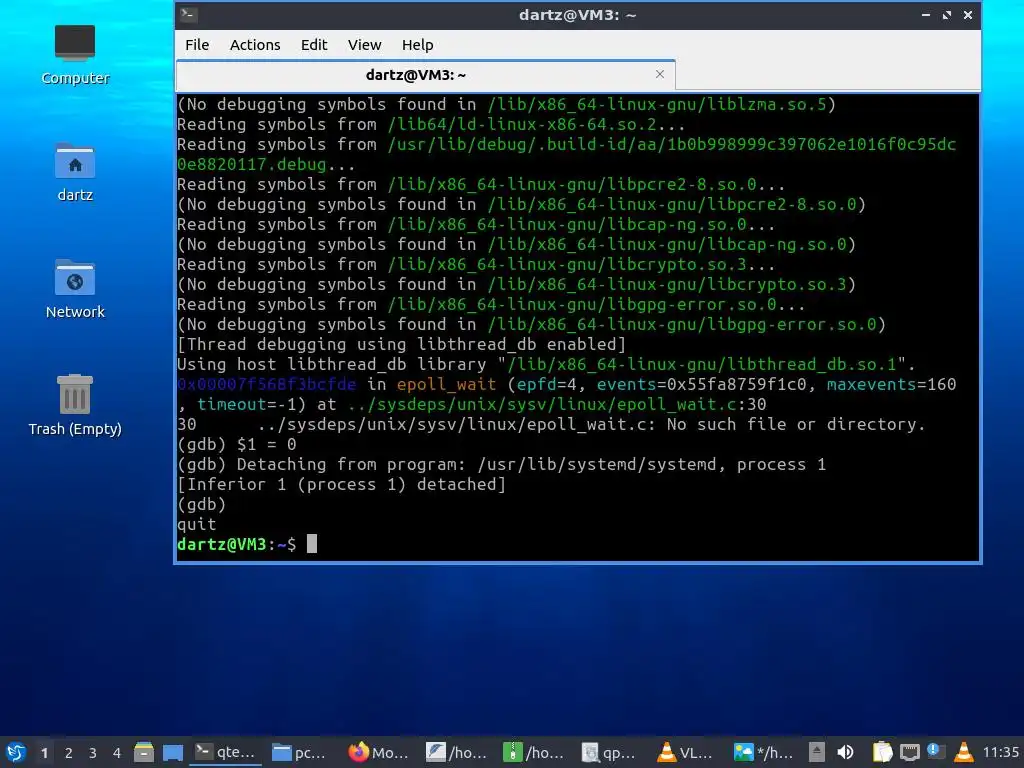
Task: Click the 0e8820117.debug filename text
Action: tap(251, 165)
